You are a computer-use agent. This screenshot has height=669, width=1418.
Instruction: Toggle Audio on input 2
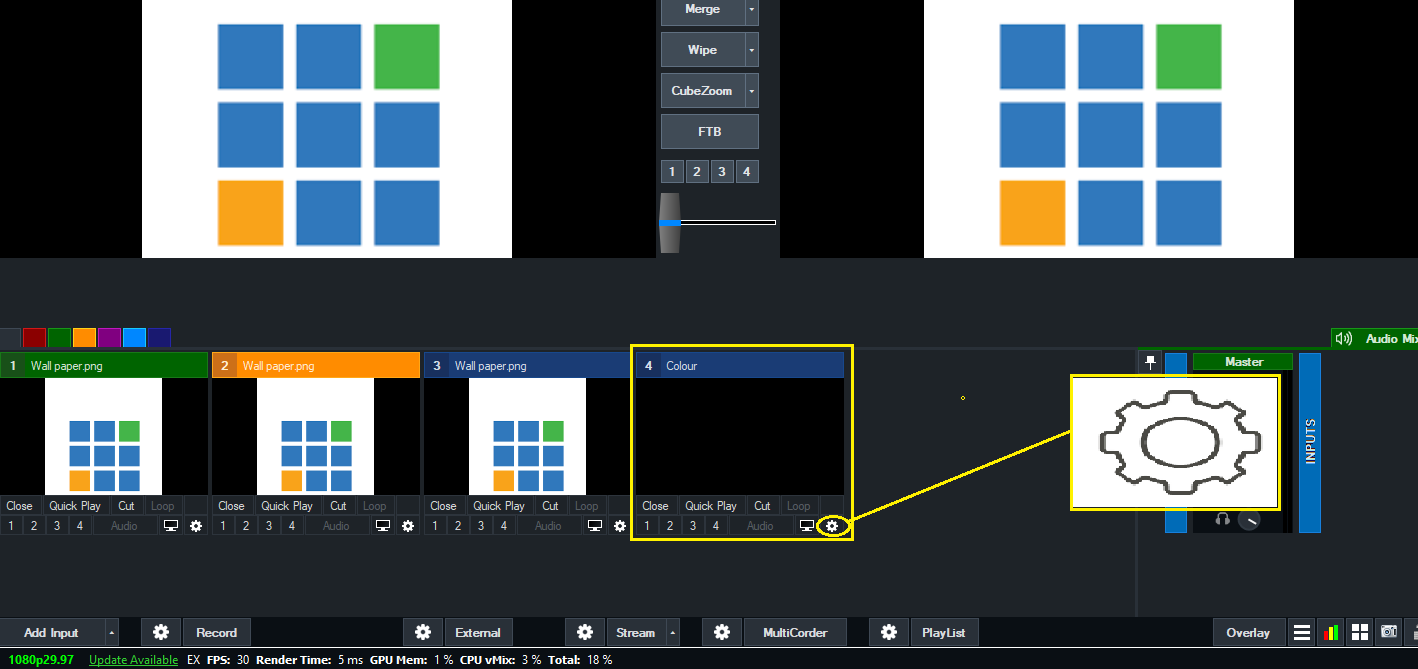pyautogui.click(x=336, y=525)
